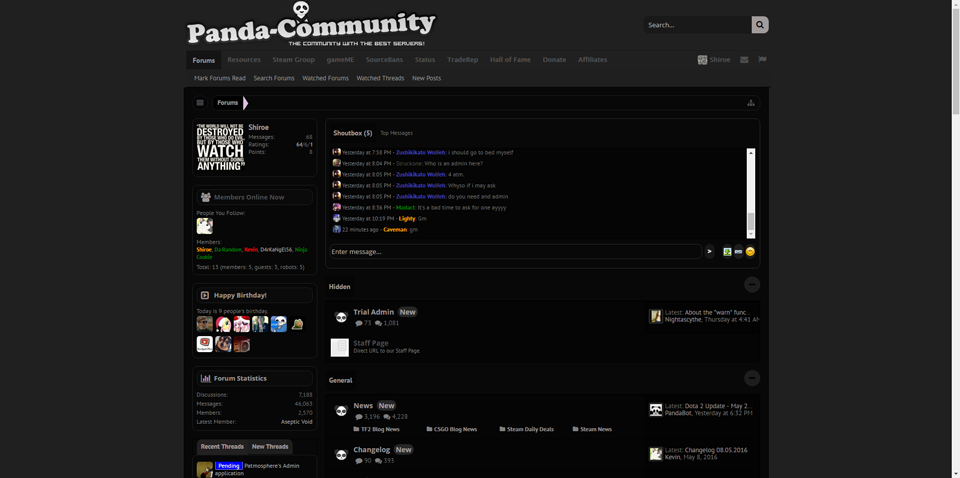The width and height of the screenshot is (960, 478).
Task: Click Mark Forums Read link
Action: coord(220,78)
